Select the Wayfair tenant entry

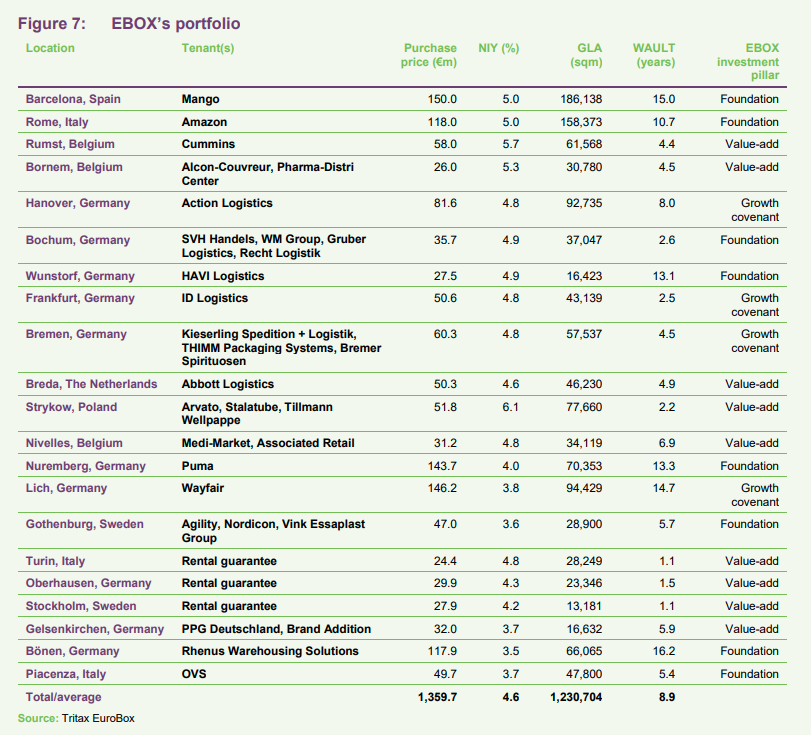click(202, 488)
